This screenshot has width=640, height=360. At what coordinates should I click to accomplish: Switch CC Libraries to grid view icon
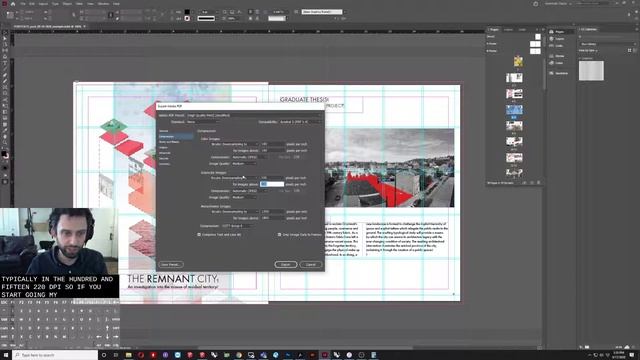tap(629, 50)
